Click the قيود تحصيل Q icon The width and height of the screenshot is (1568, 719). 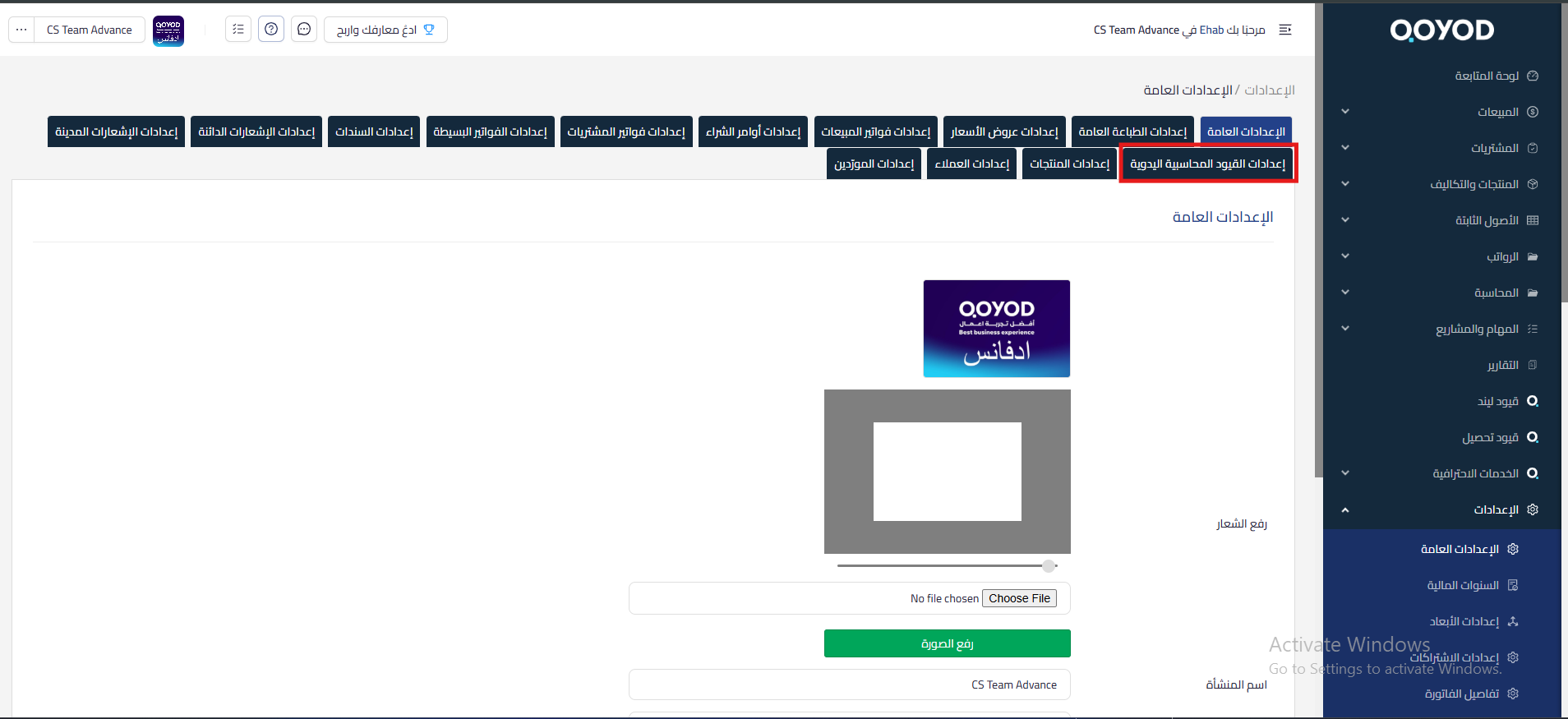tap(1533, 437)
